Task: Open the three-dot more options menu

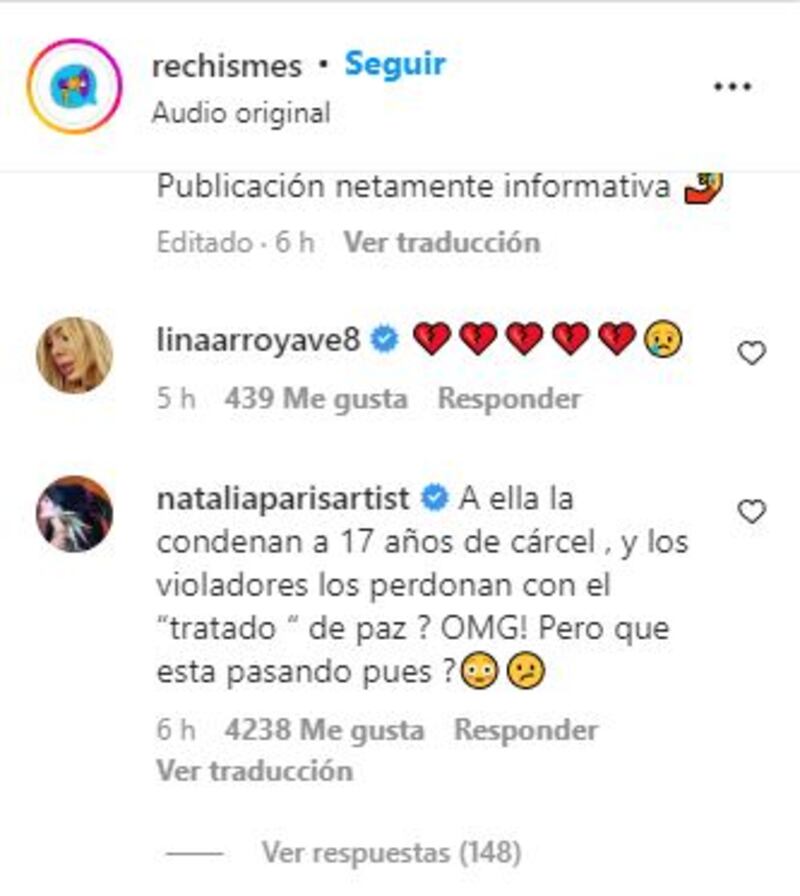Action: click(733, 87)
